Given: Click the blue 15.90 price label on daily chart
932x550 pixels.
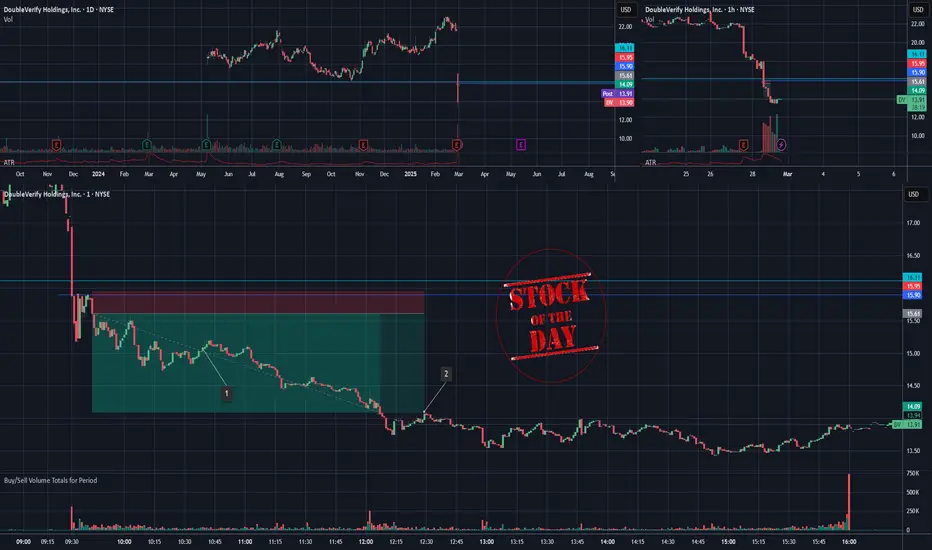Looking at the screenshot, I should click(x=624, y=67).
